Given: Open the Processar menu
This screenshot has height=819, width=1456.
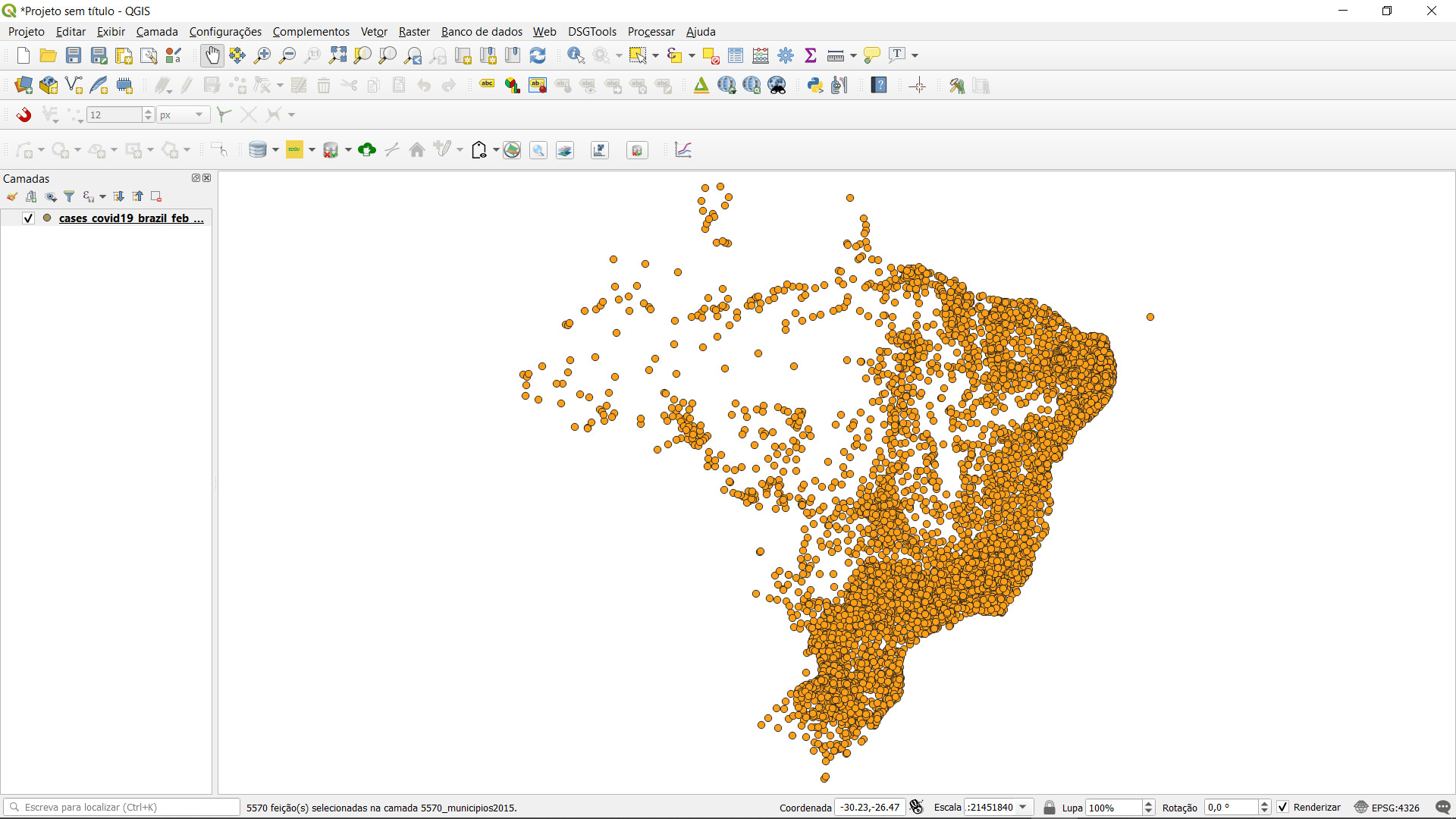Looking at the screenshot, I should [x=651, y=31].
